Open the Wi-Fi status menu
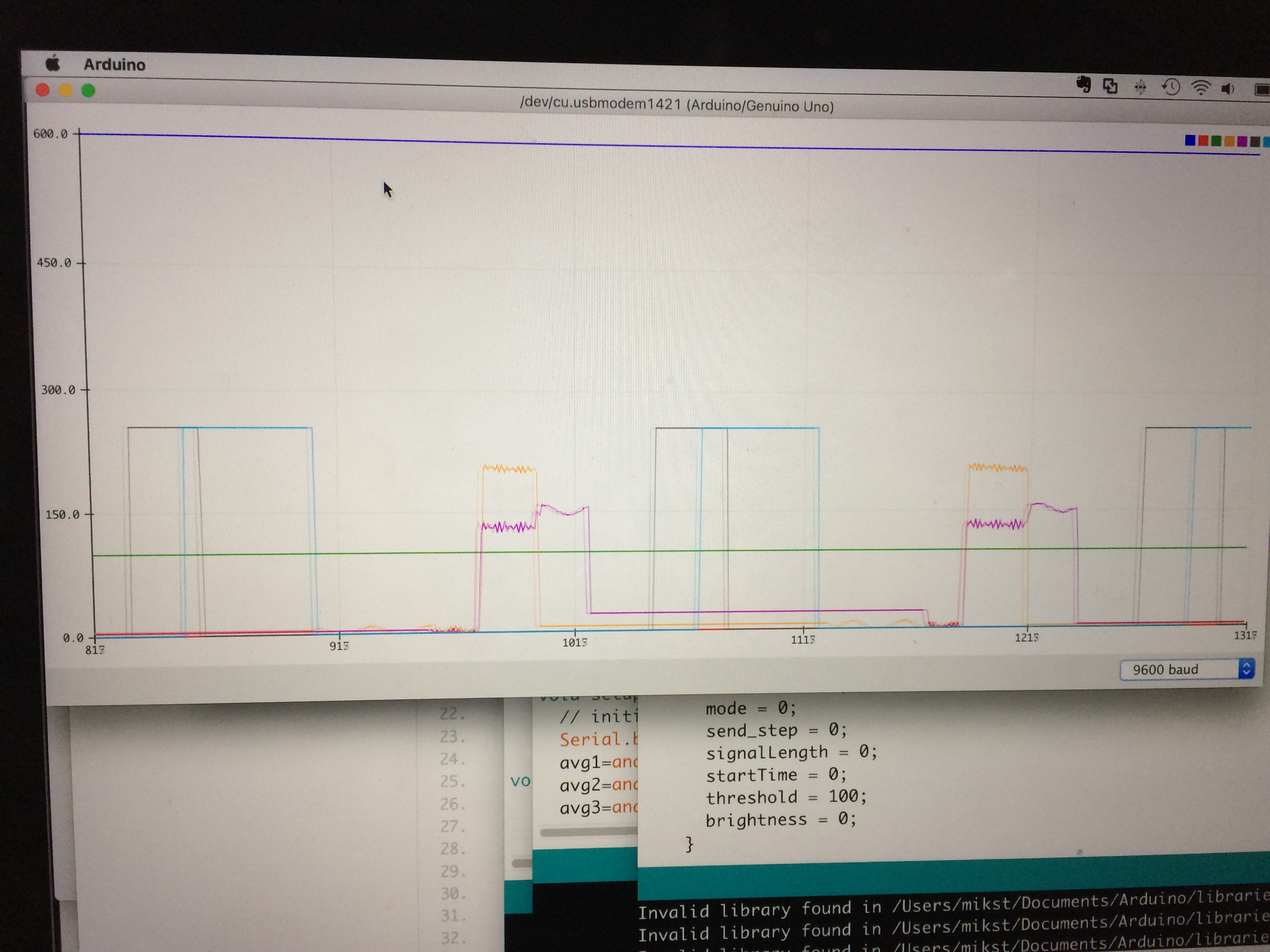Viewport: 1270px width, 952px height. click(1201, 88)
